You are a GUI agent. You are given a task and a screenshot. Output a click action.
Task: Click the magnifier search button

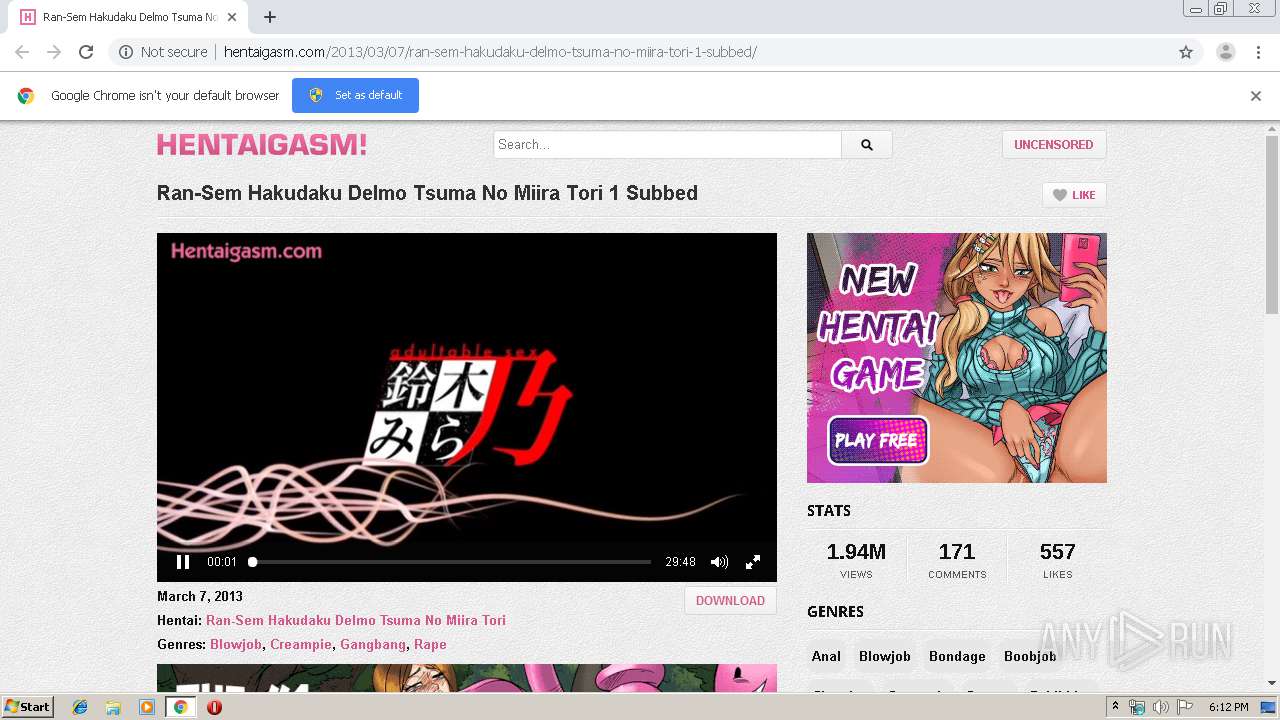coord(867,145)
